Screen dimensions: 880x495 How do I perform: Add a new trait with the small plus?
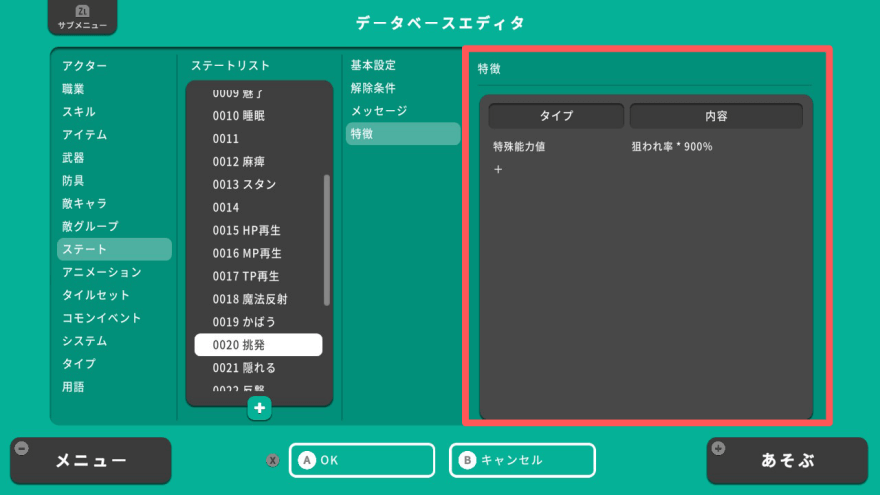[x=498, y=169]
